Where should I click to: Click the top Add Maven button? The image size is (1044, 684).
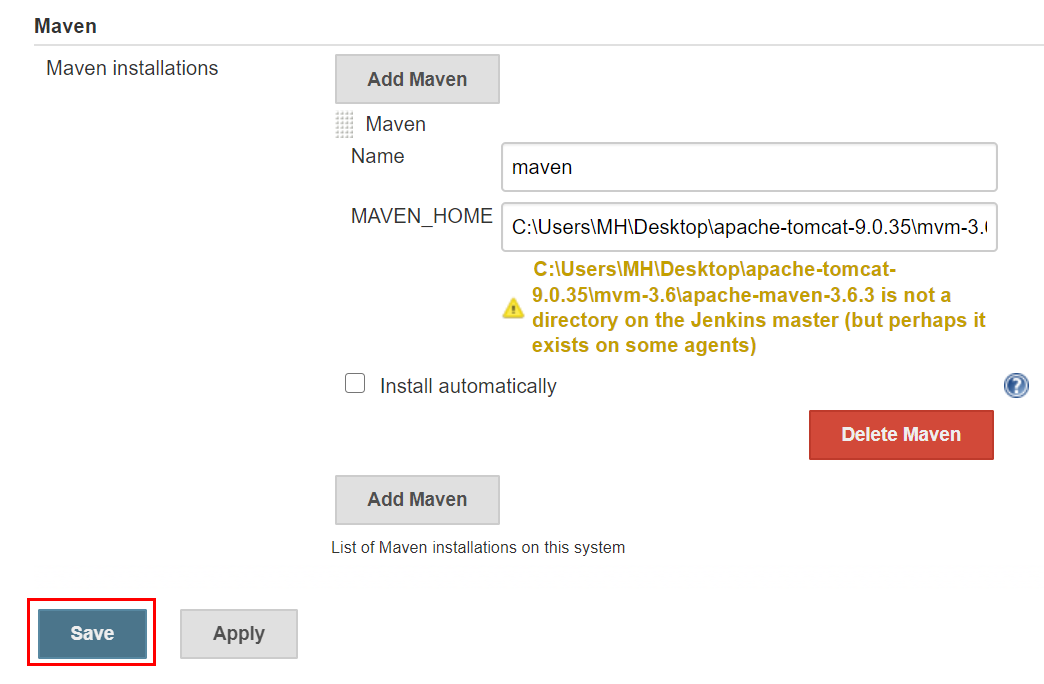point(417,79)
